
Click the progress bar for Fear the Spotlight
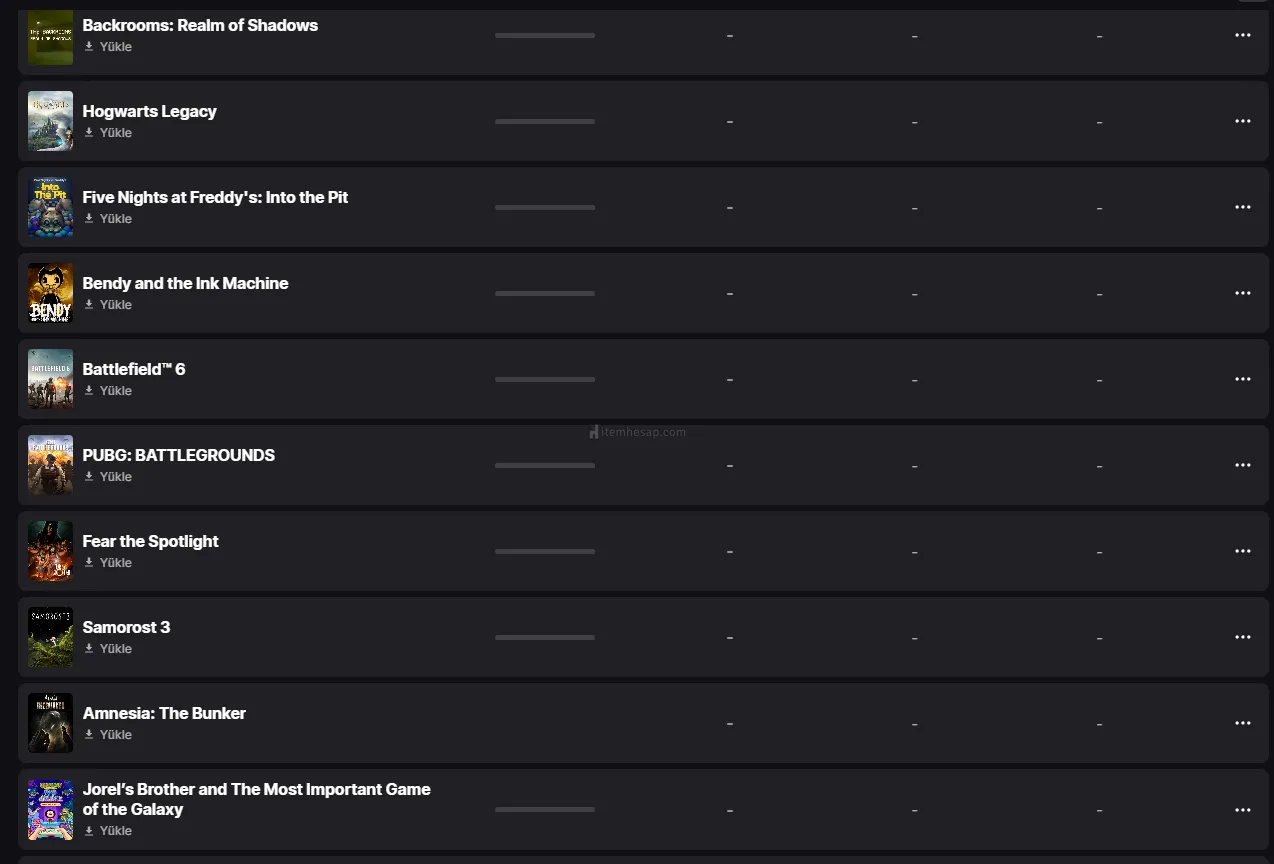[544, 551]
